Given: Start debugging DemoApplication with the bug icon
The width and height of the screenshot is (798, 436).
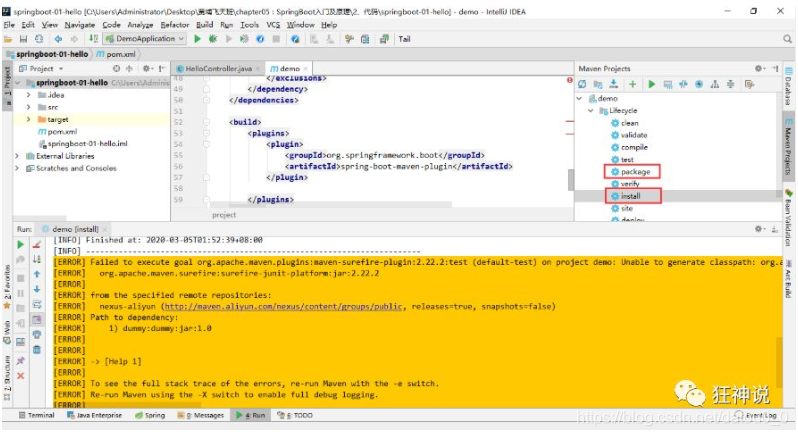Looking at the screenshot, I should (x=213, y=39).
